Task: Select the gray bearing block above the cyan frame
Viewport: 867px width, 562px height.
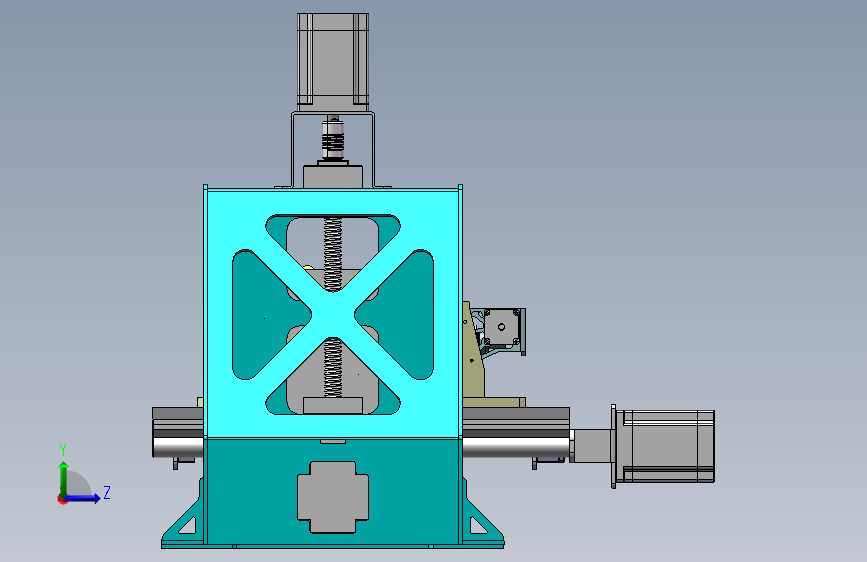Action: [x=333, y=176]
